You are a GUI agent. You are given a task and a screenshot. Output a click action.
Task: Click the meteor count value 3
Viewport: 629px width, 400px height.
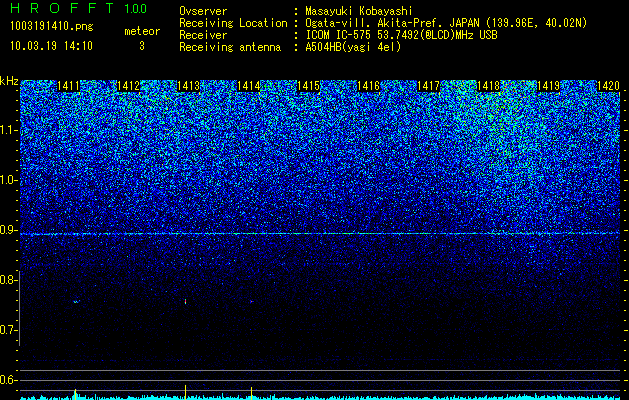(142, 46)
